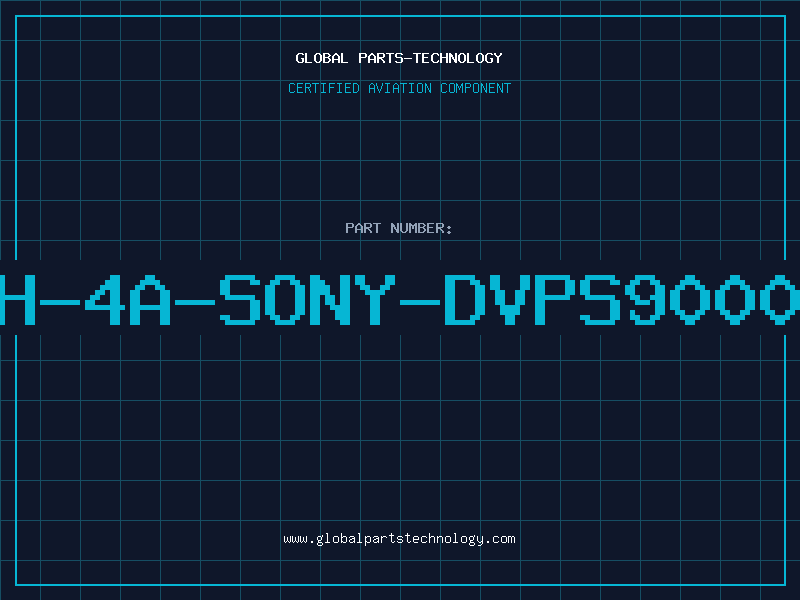The width and height of the screenshot is (800, 600).
Task: Click the word NUMBER: in the label
Action: (421, 228)
